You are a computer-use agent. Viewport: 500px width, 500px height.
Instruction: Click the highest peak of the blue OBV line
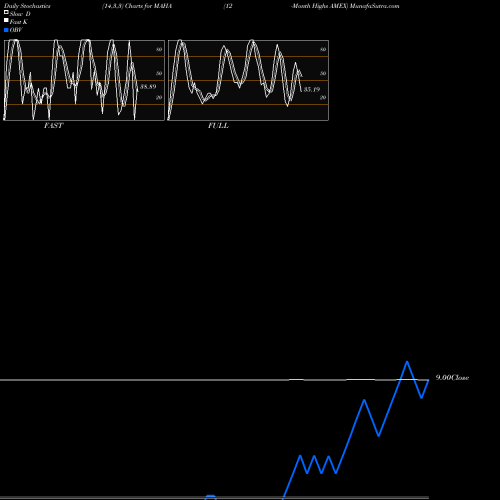pyautogui.click(x=407, y=362)
